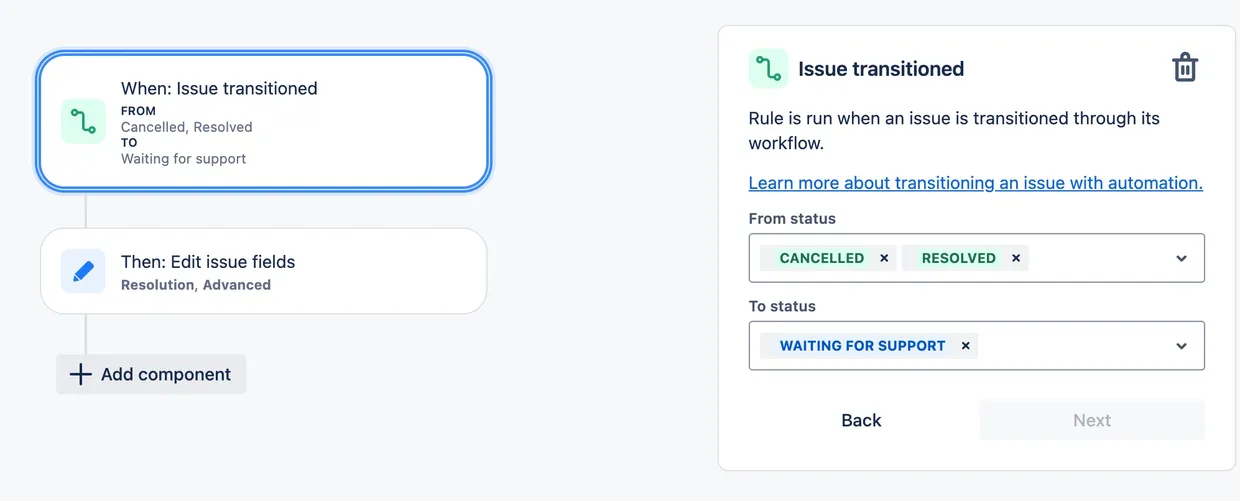This screenshot has width=1240, height=501.
Task: Select the 'When: Issue transitioned' trigger card
Action: pyautogui.click(x=300, y=121)
